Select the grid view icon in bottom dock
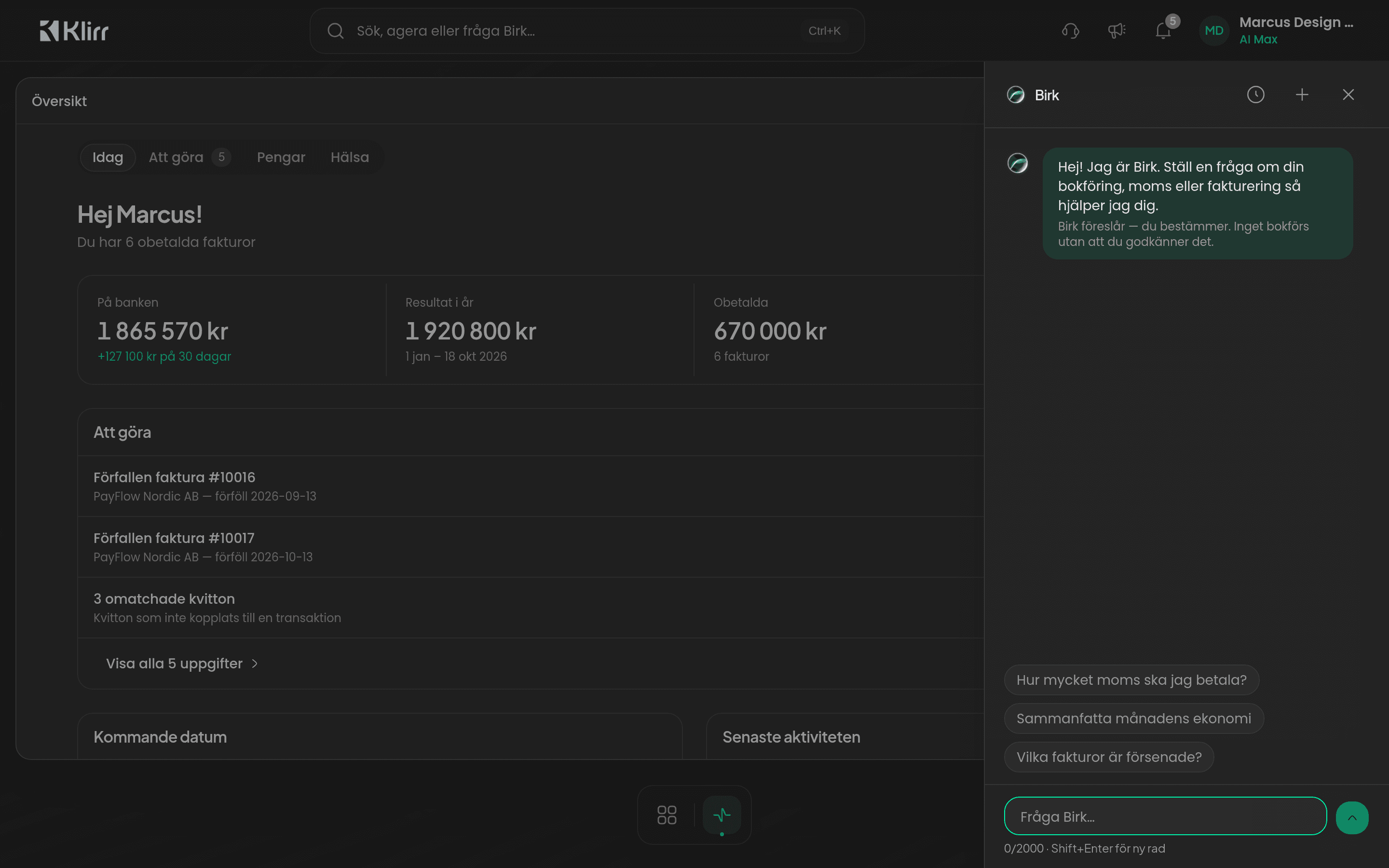 tap(667, 815)
